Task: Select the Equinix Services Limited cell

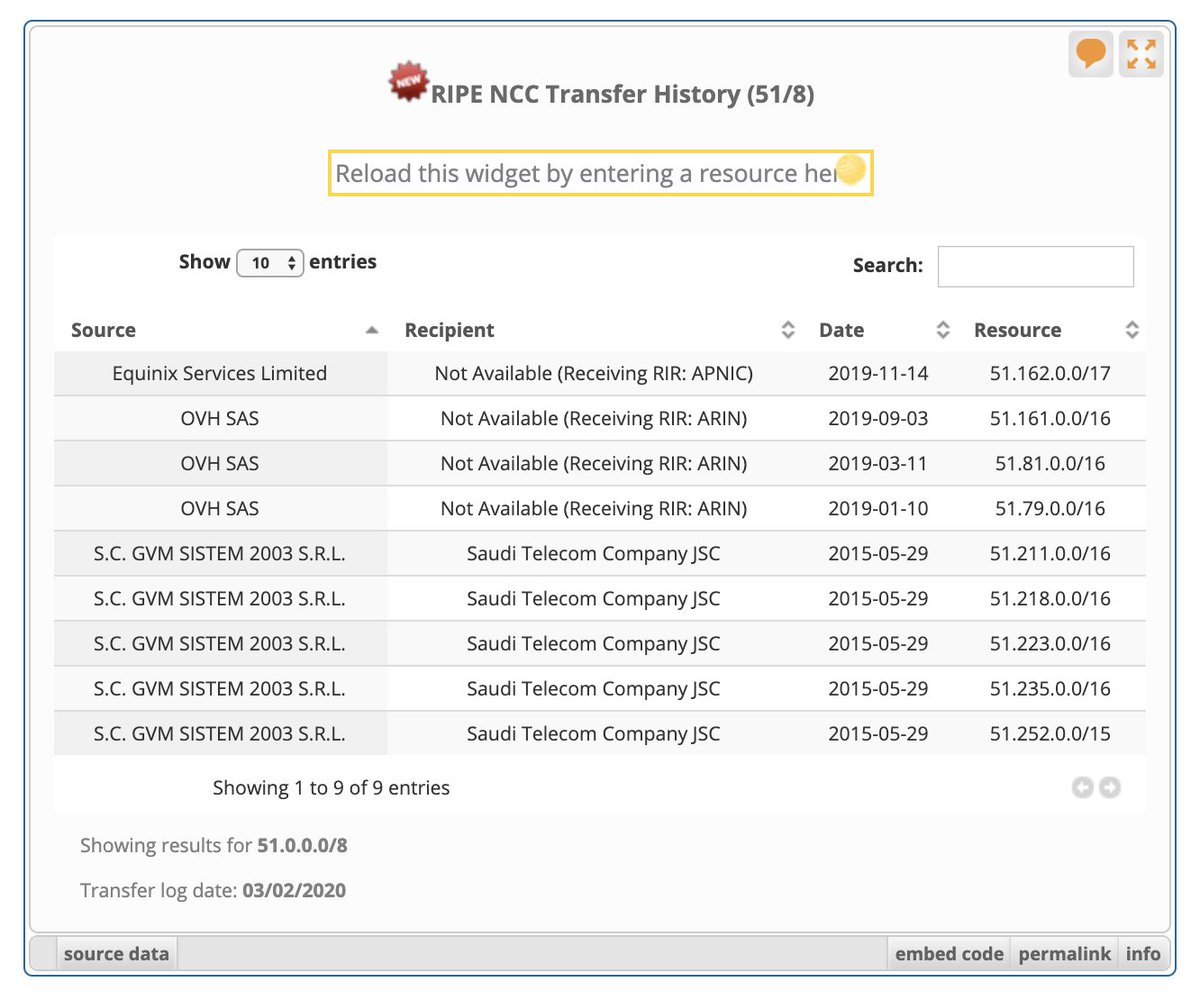Action: [x=220, y=373]
